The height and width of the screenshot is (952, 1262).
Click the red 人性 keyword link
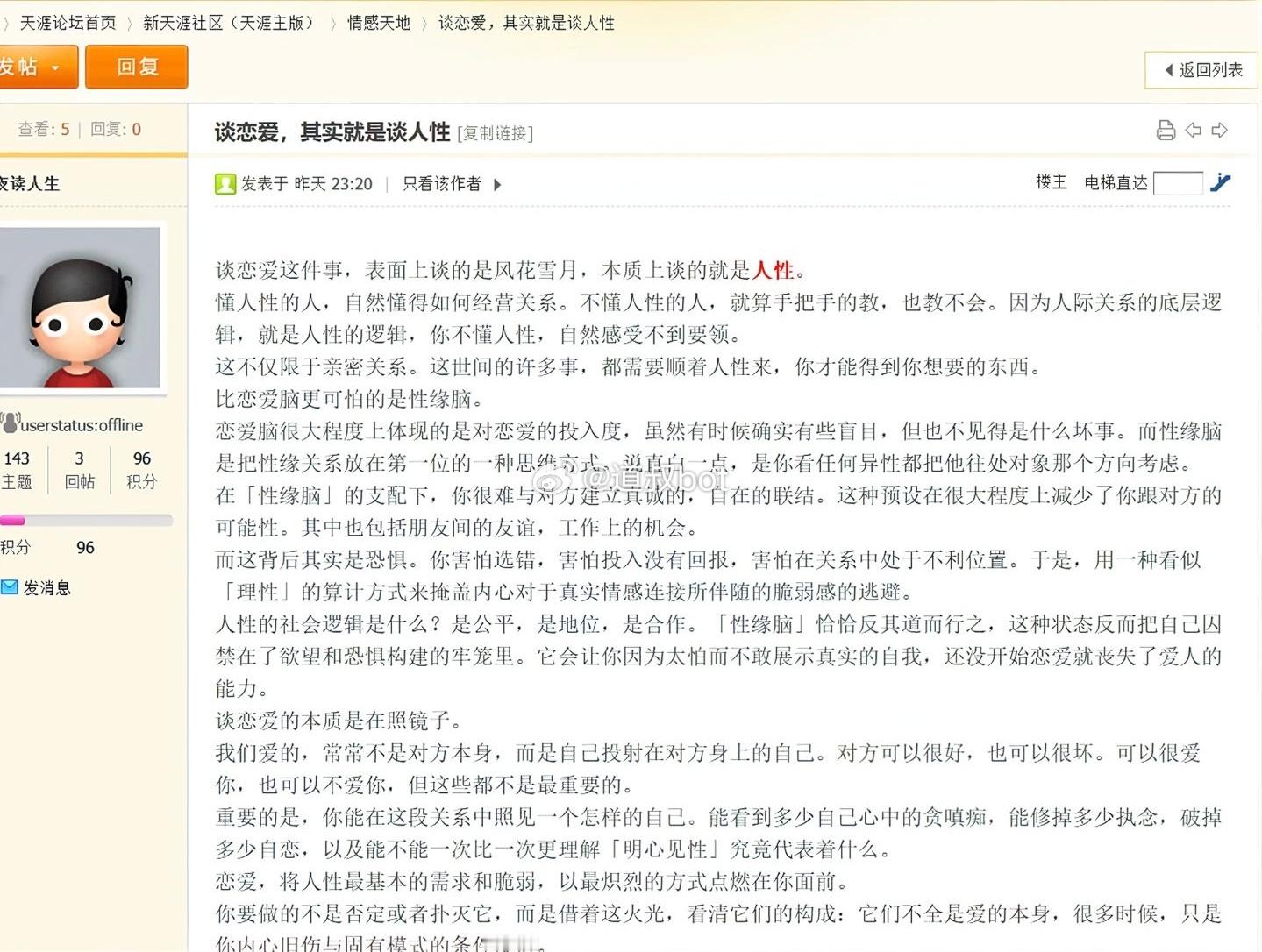(773, 270)
